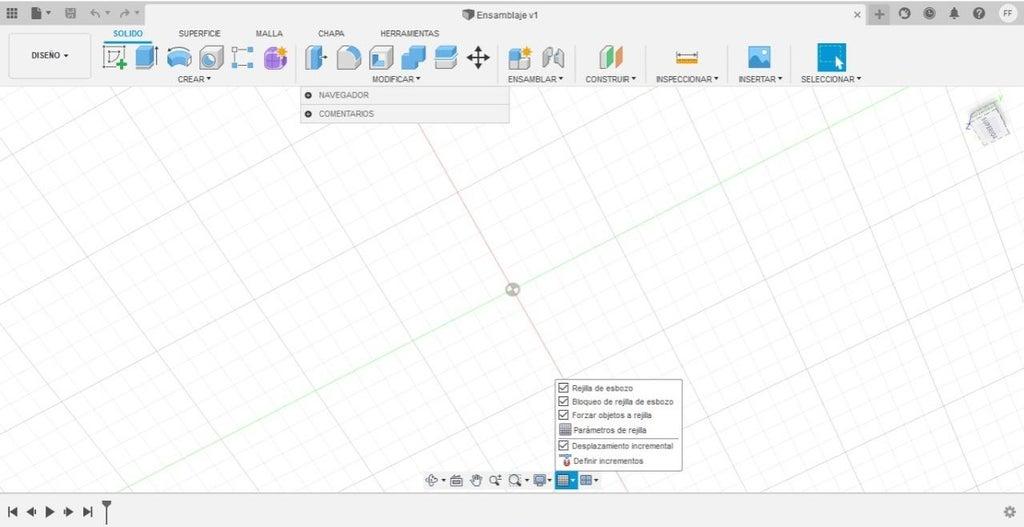Screen dimensions: 1024x527
Task: Create a new component
Action: [520, 57]
